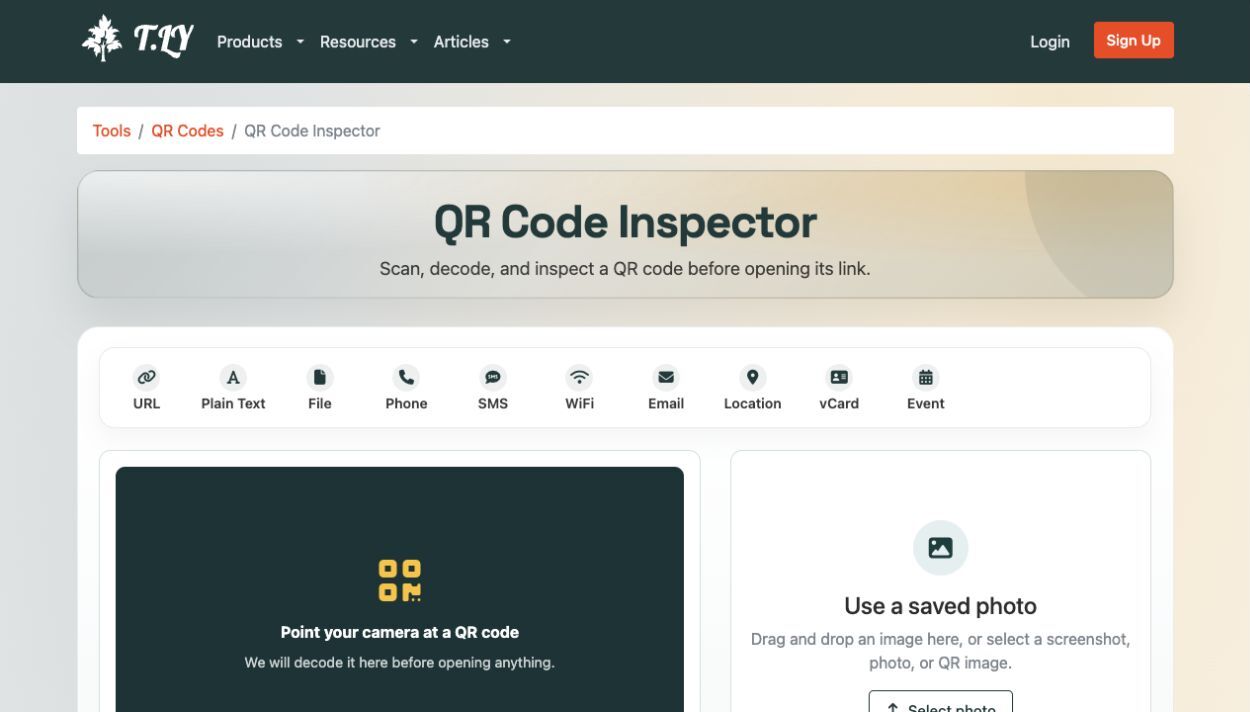Go to Tools in the breadcrumb
This screenshot has width=1250, height=712.
112,131
